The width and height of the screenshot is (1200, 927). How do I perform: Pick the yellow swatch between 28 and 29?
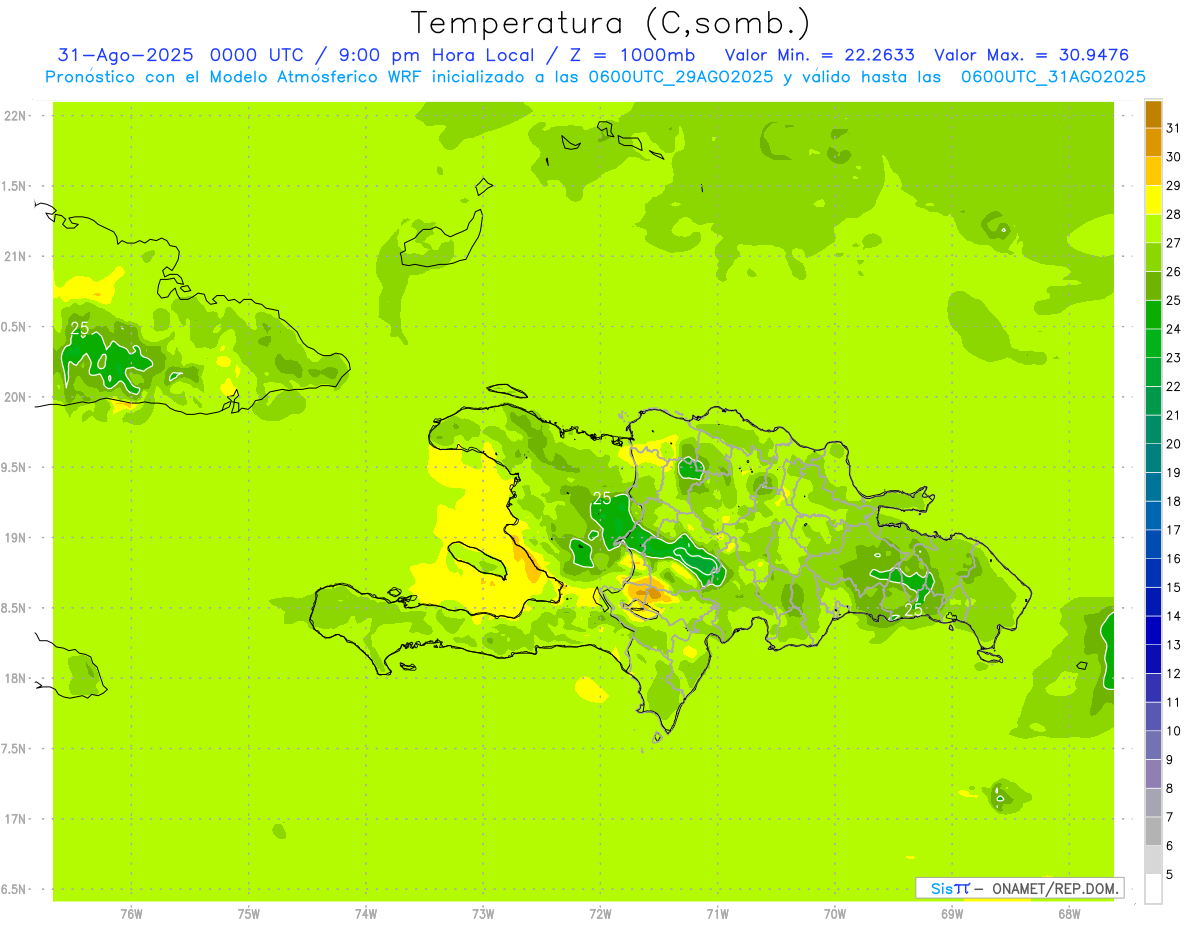tap(1153, 200)
